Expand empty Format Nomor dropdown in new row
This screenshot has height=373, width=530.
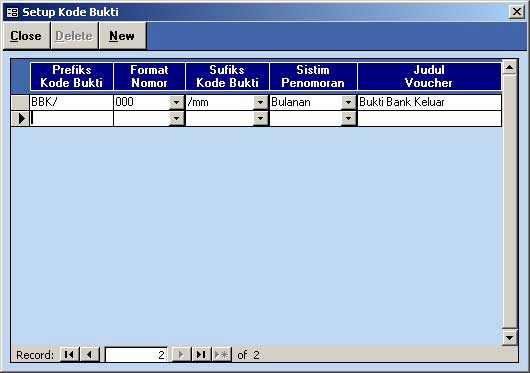[176, 119]
